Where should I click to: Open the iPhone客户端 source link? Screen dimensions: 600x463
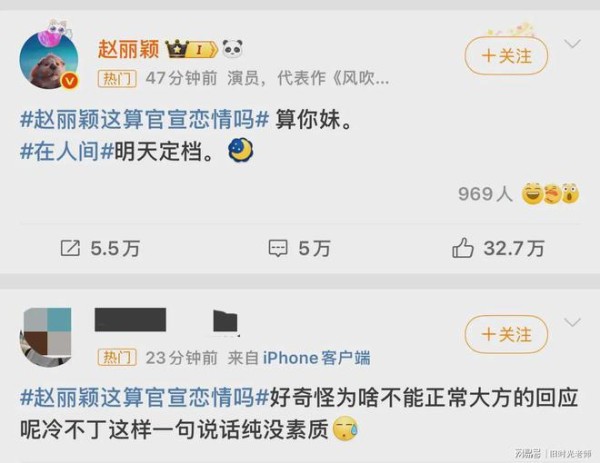pos(316,358)
